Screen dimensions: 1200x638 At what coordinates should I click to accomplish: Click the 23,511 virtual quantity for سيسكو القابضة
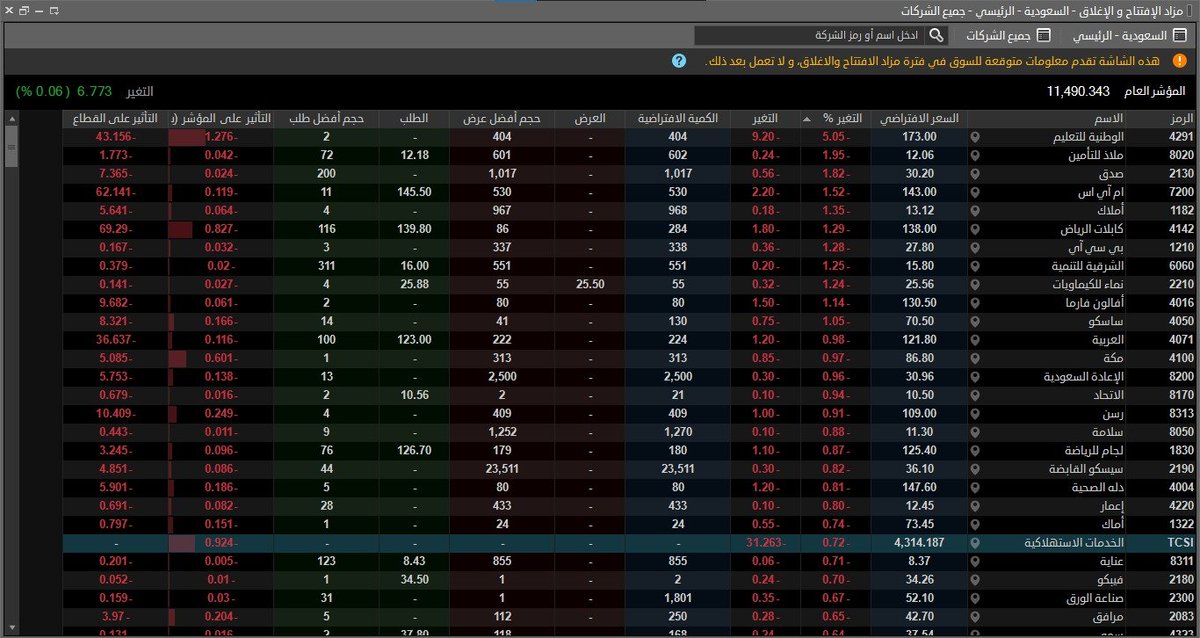tap(677, 469)
